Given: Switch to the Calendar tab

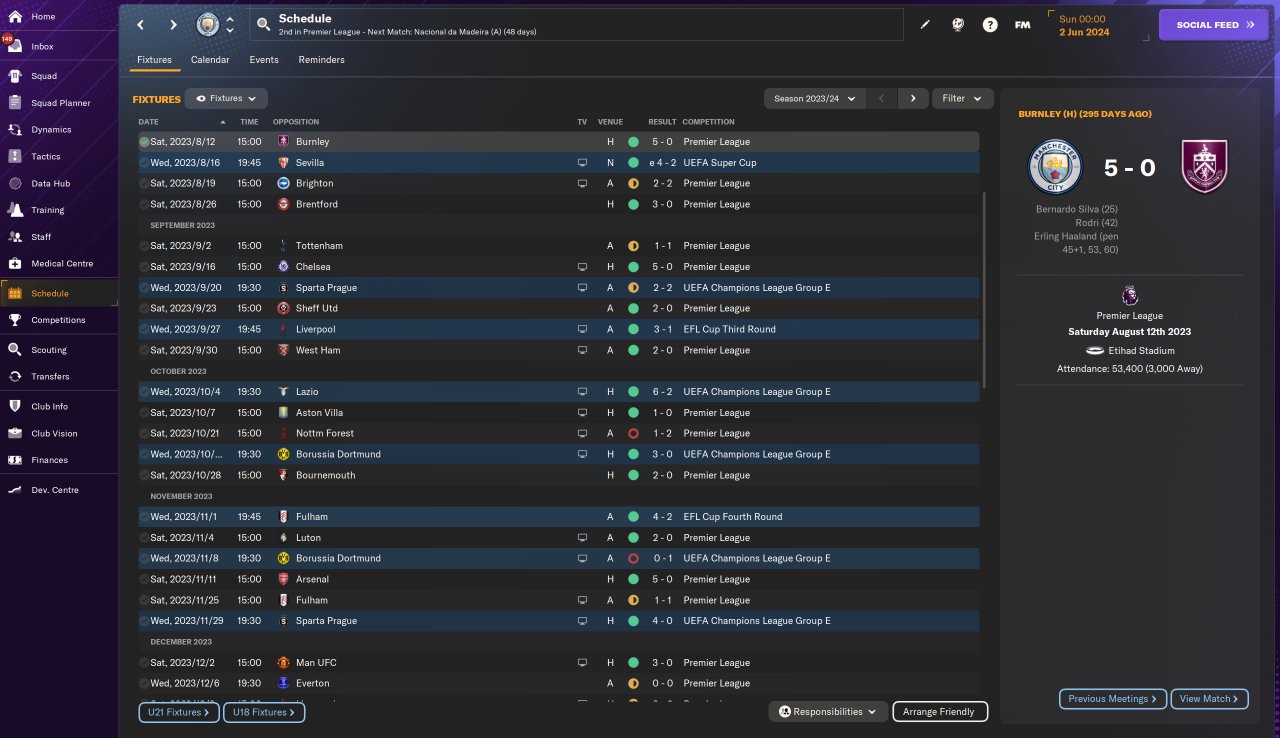Looking at the screenshot, I should (210, 60).
